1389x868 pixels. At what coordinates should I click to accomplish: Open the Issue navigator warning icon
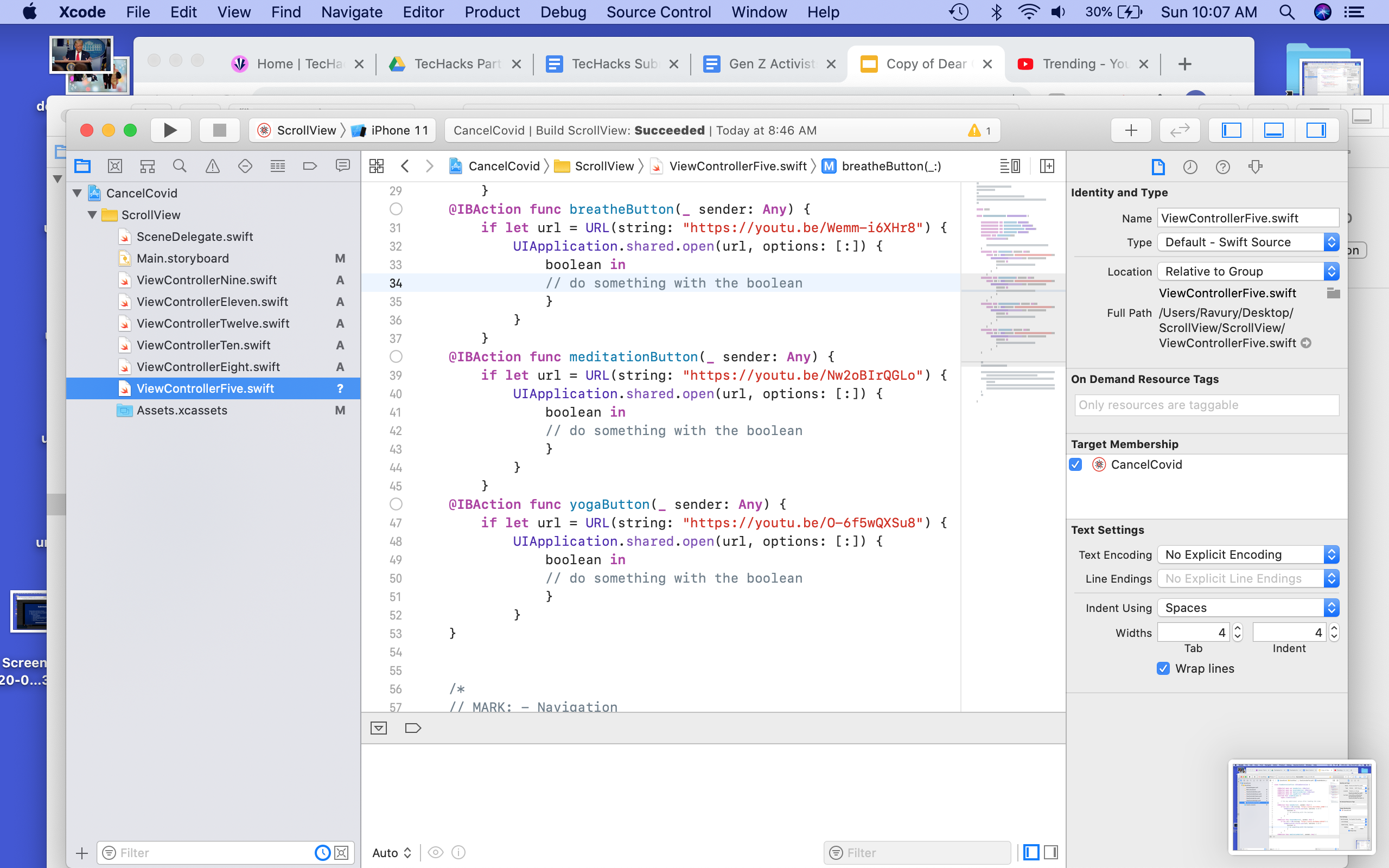pyautogui.click(x=212, y=167)
